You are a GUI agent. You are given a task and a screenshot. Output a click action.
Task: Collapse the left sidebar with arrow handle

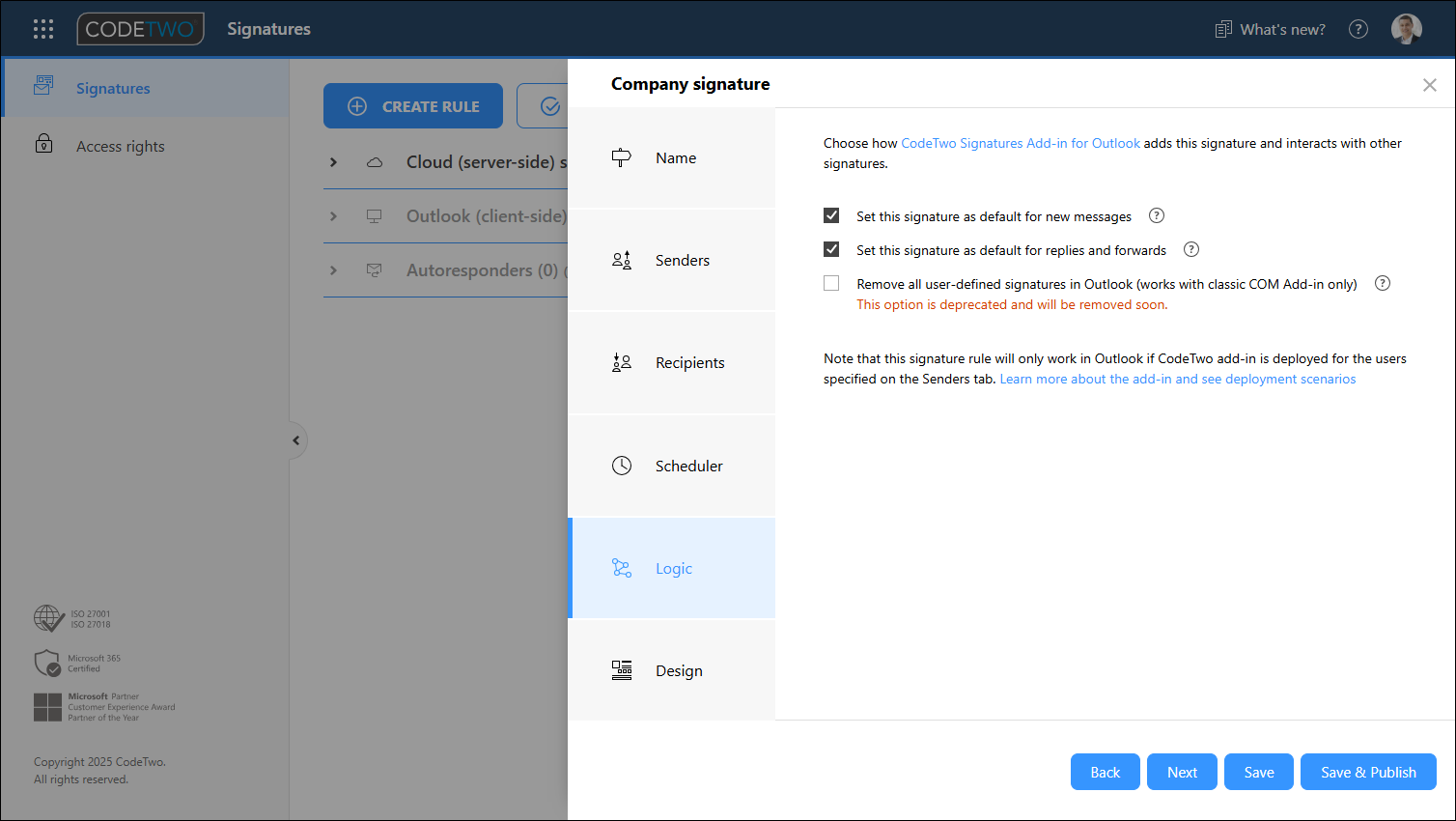296,440
